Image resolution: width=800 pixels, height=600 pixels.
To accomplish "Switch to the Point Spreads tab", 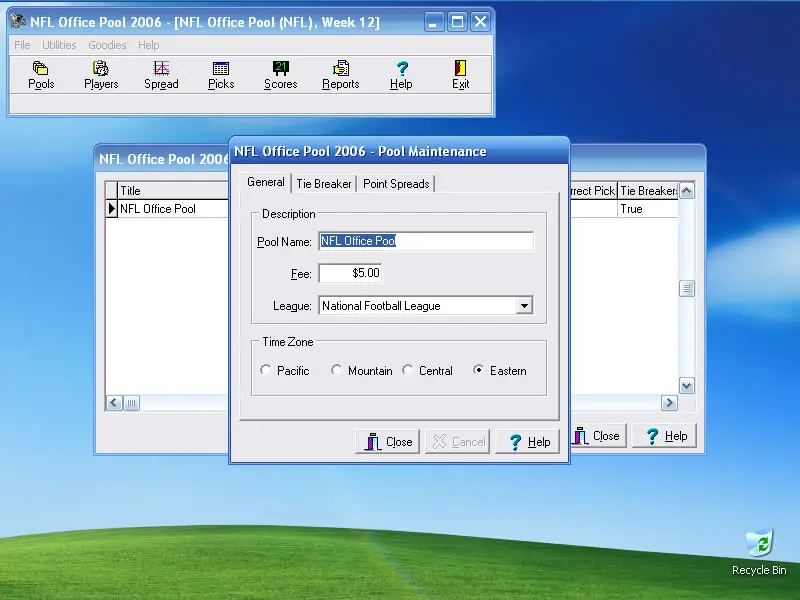I will tap(396, 184).
